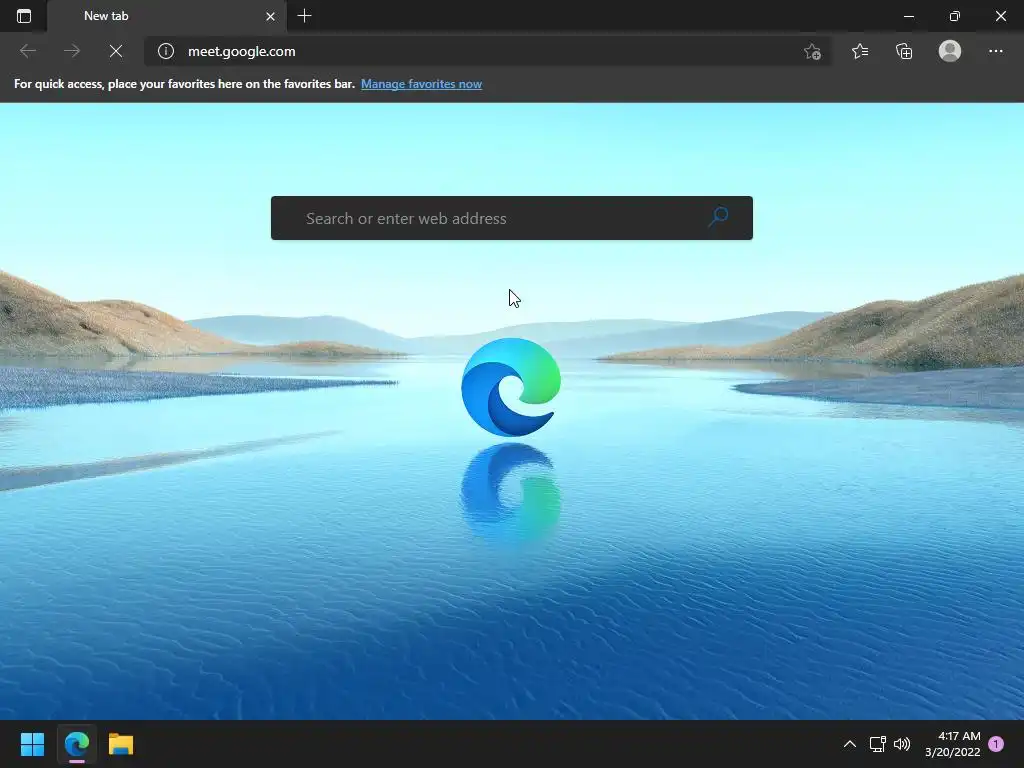1024x768 pixels.
Task: Open the Windows Start menu
Action: (32, 744)
